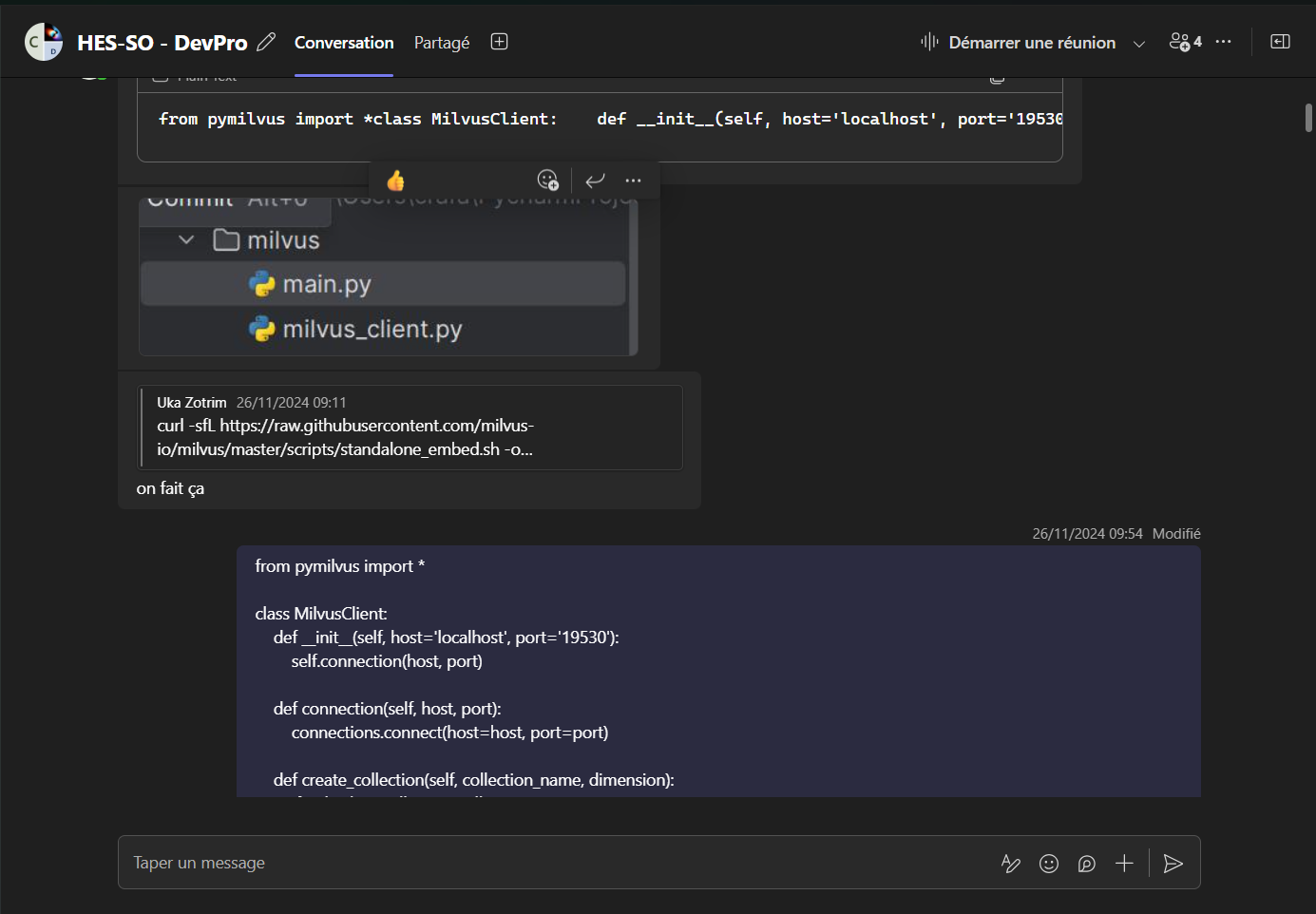Screen dimensions: 1316x914
Task: Reply to message with arrow icon
Action: click(x=596, y=181)
